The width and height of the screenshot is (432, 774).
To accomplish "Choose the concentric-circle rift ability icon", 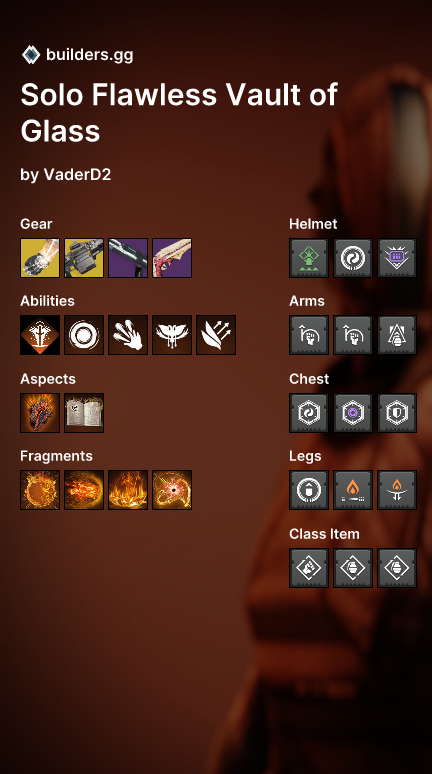I will 84,335.
